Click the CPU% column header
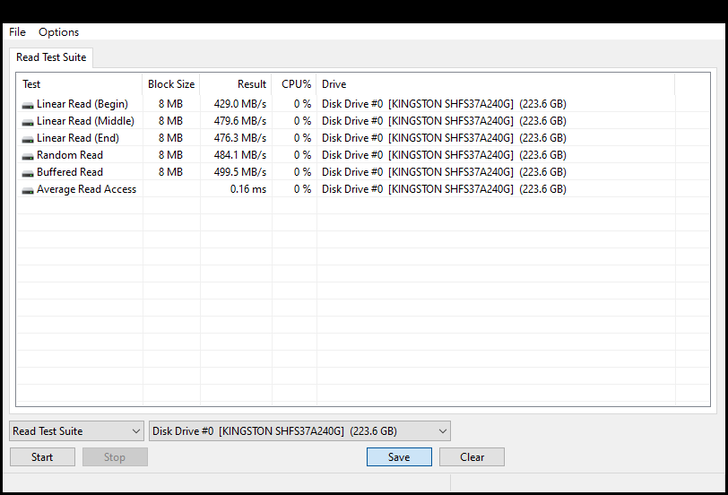 [294, 84]
